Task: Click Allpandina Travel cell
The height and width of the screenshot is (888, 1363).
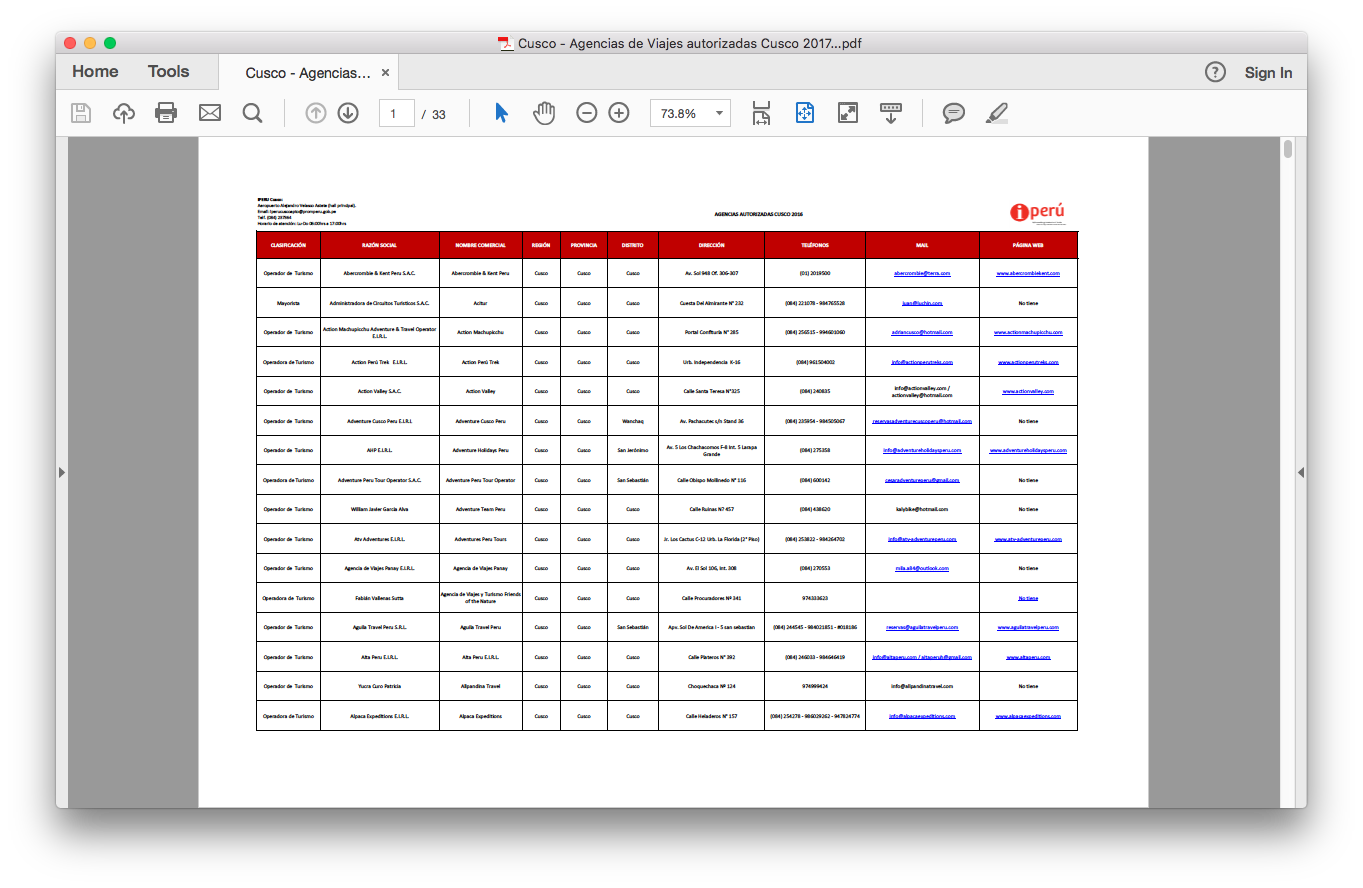Action: [x=480, y=687]
